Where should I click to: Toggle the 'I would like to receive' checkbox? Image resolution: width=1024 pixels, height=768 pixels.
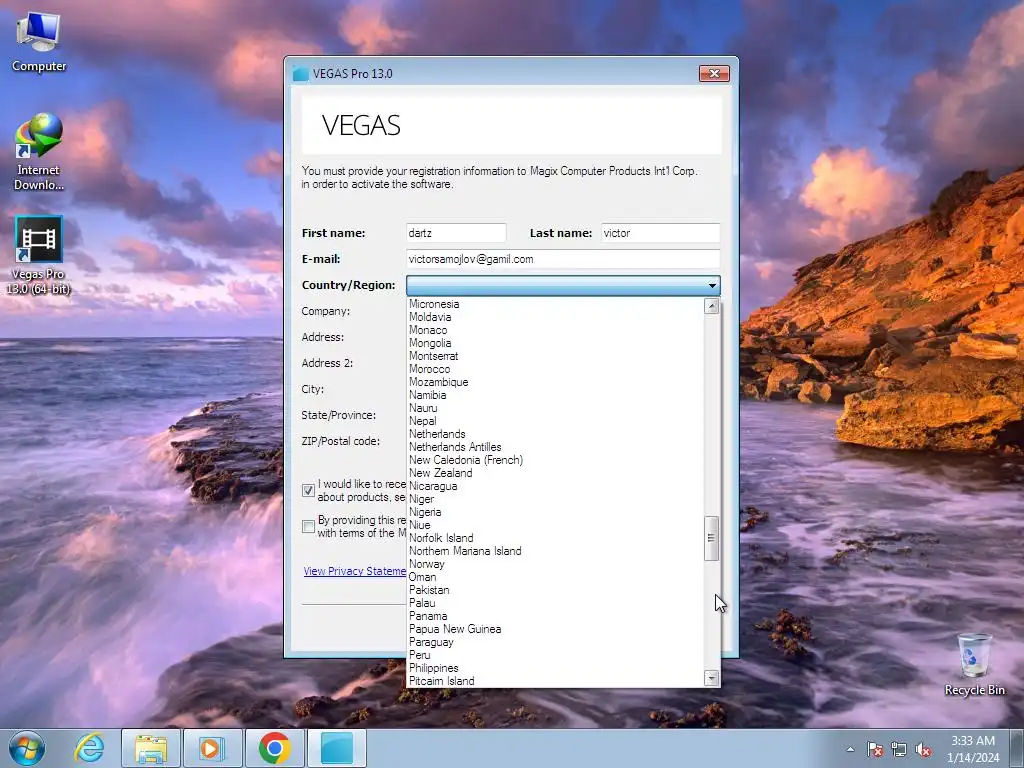point(308,490)
